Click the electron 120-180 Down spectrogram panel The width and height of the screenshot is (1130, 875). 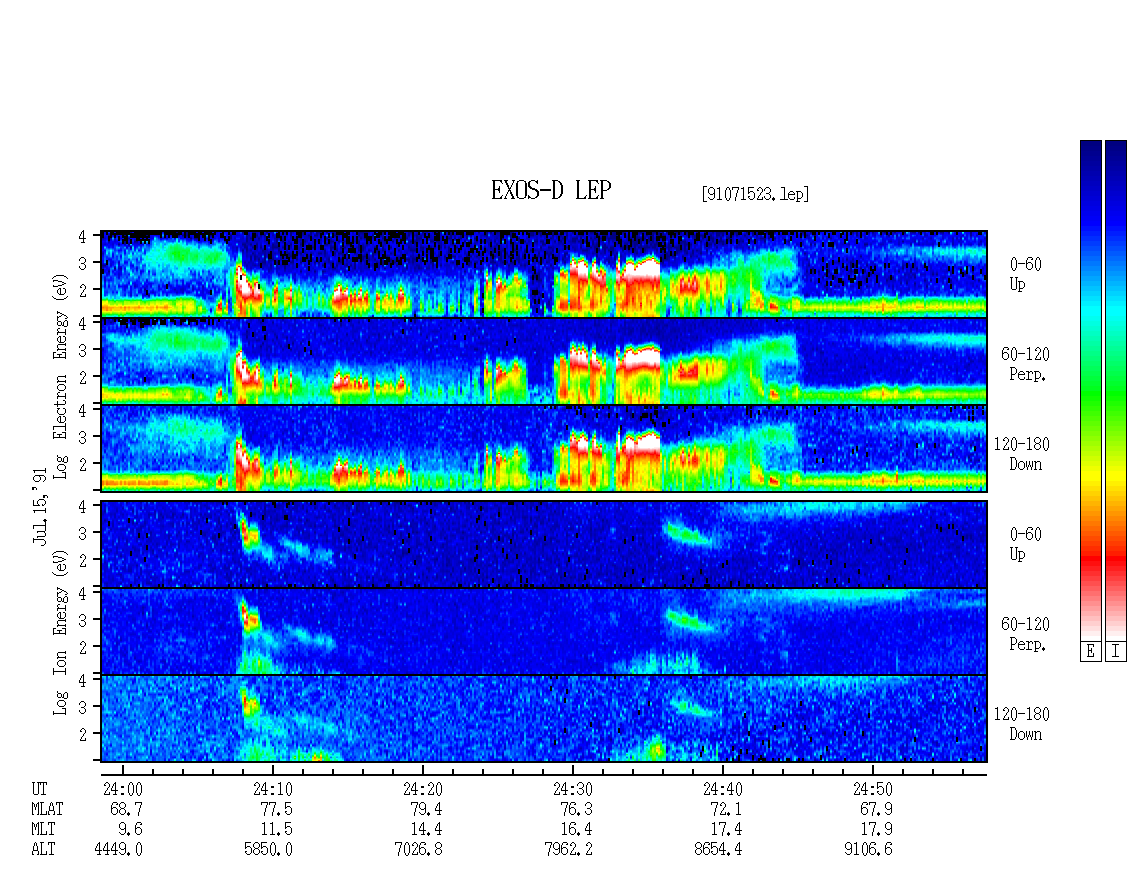point(544,448)
